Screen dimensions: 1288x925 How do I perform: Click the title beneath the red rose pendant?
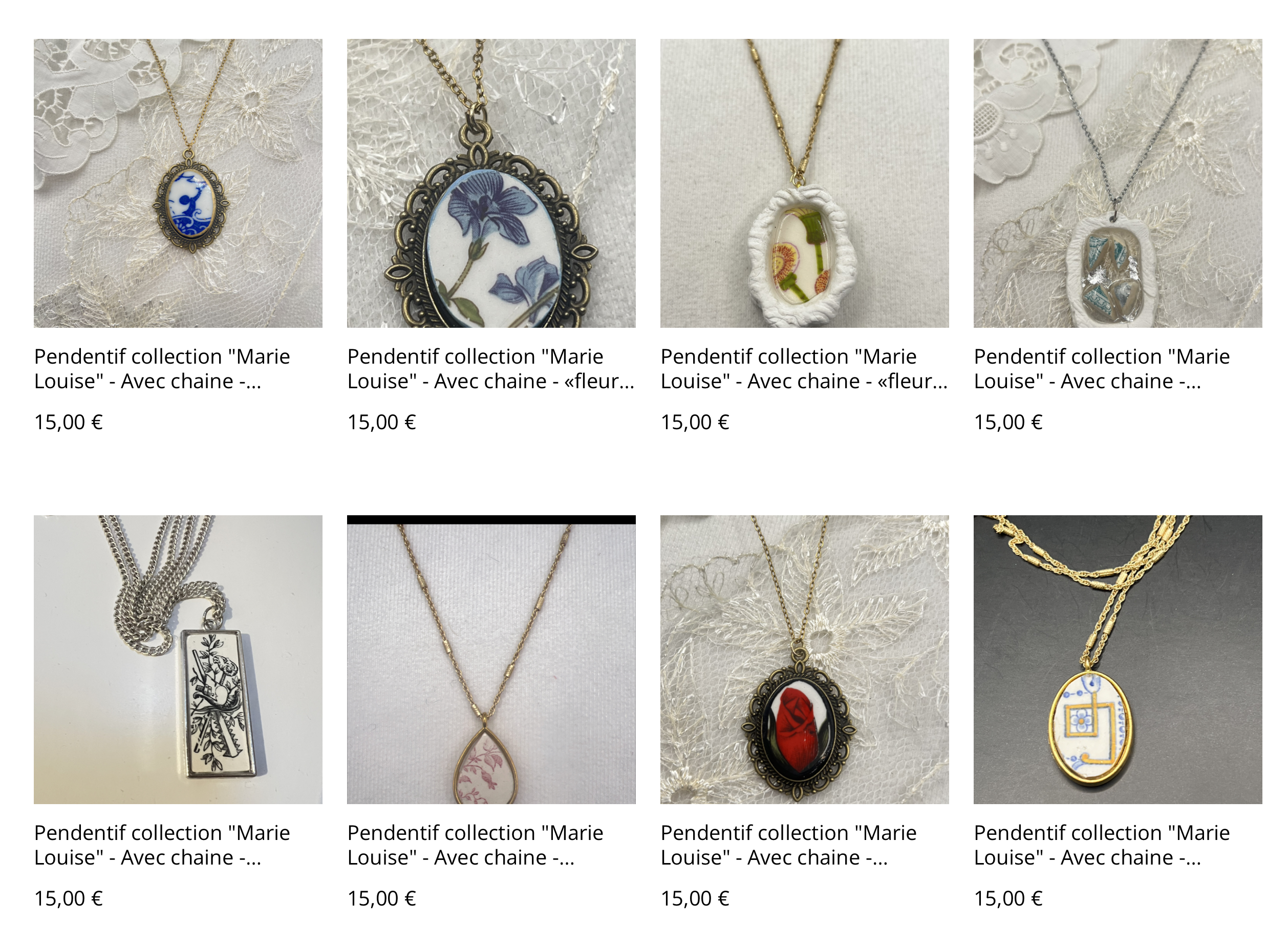point(789,845)
